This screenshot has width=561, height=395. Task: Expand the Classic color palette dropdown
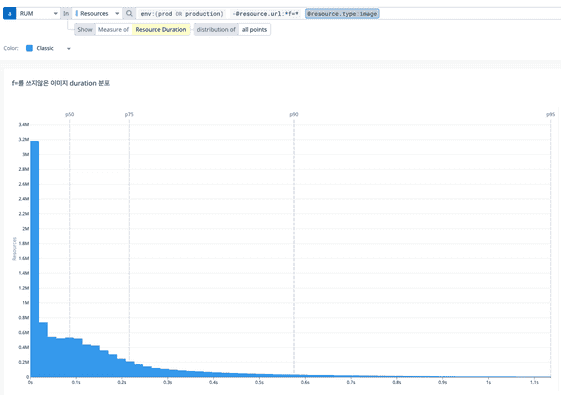click(69, 49)
